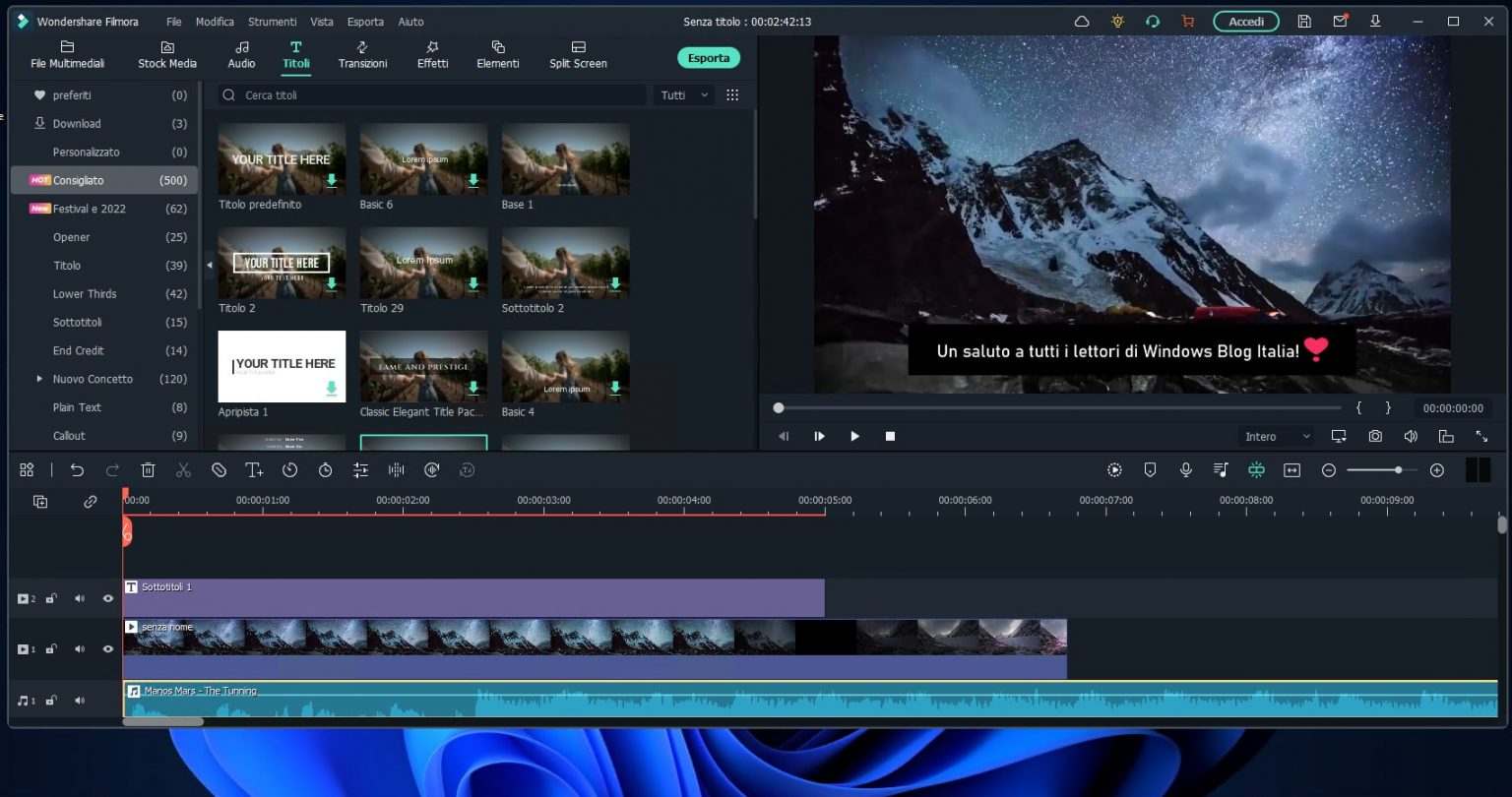This screenshot has width=1512, height=797.
Task: Mute the Mario Mars audio track
Action: [x=80, y=700]
